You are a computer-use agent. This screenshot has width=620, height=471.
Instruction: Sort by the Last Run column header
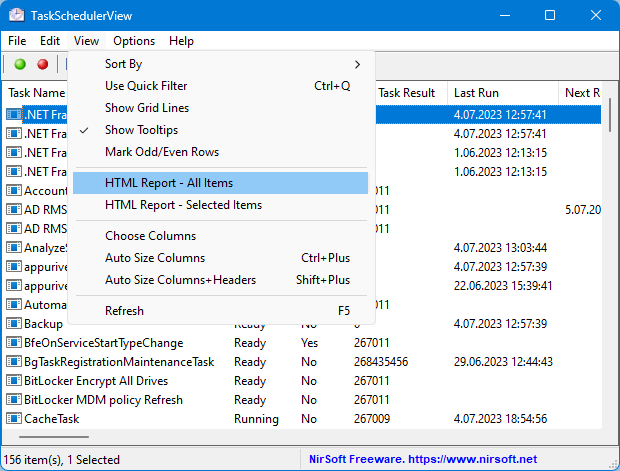tap(503, 93)
